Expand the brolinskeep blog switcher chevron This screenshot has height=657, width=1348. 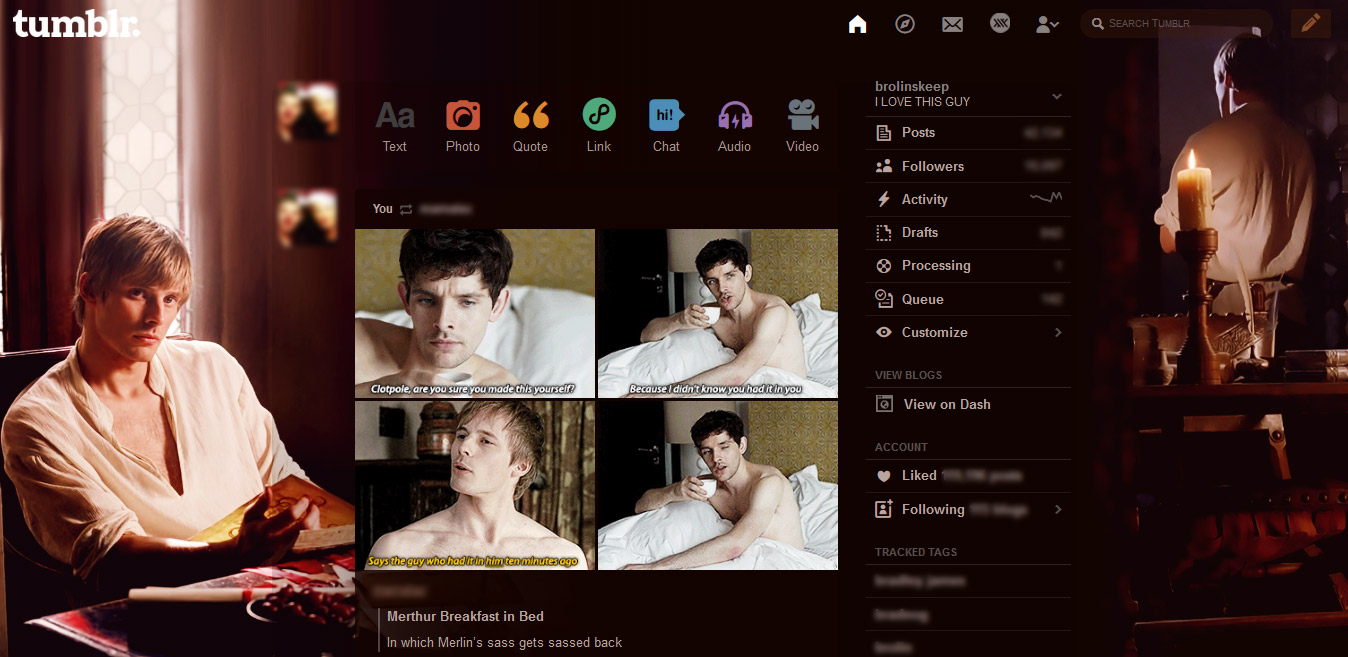click(x=1057, y=96)
